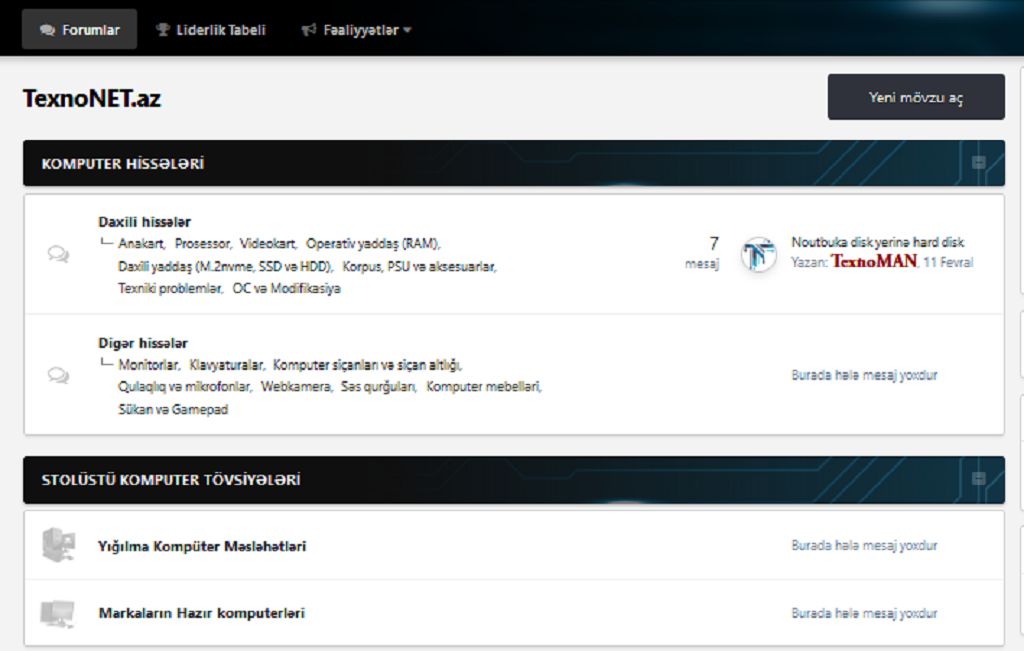Open Korpus, PSU və aksesuarlar subforum
The image size is (1024, 651).
point(419,266)
